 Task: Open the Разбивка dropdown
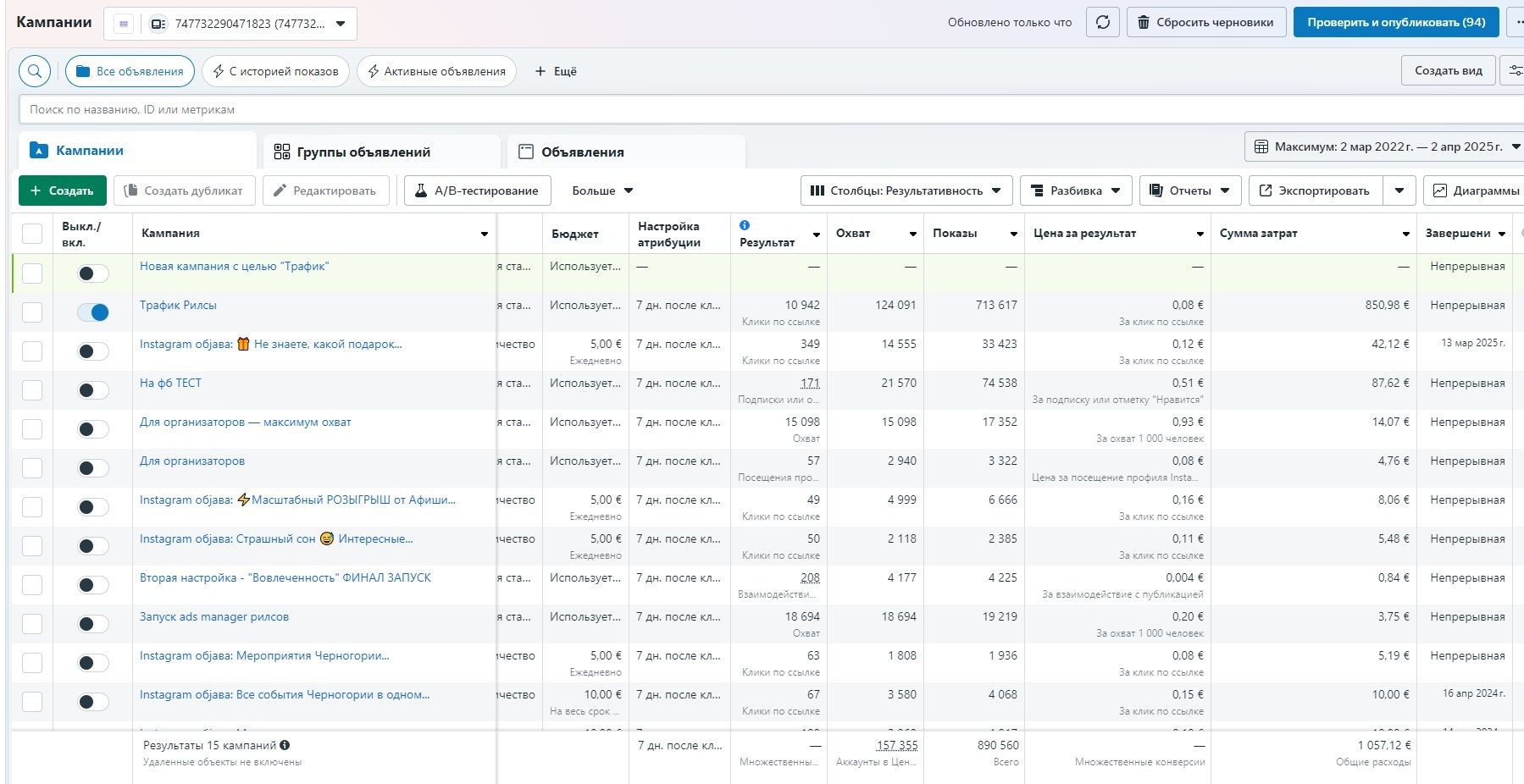(1076, 190)
